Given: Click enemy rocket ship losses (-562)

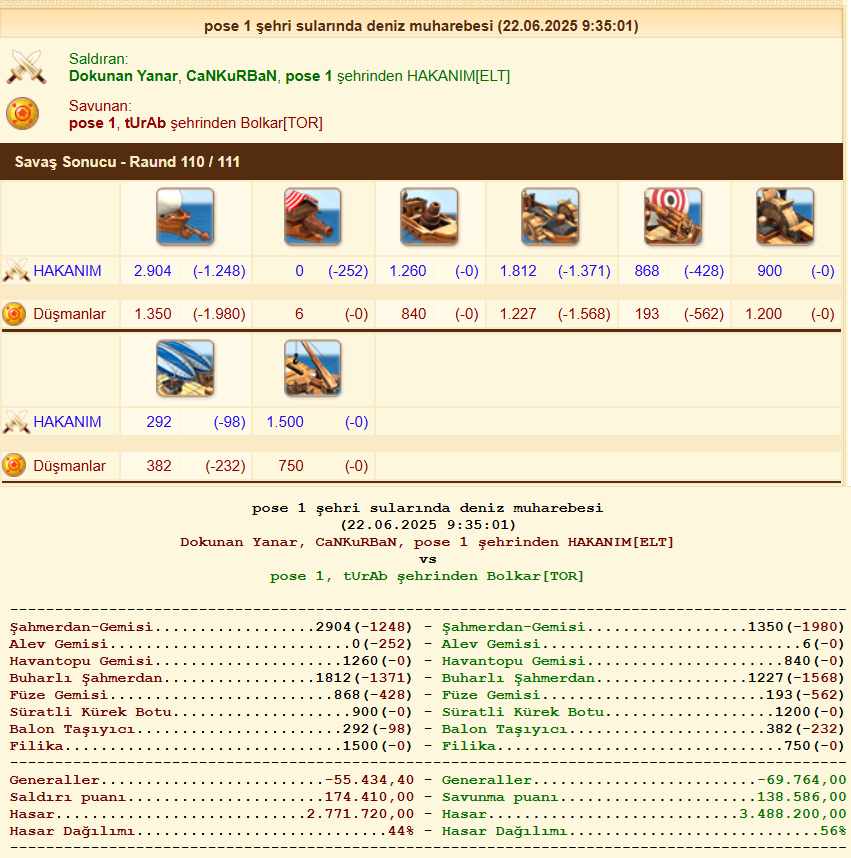Looking at the screenshot, I should pos(704,314).
